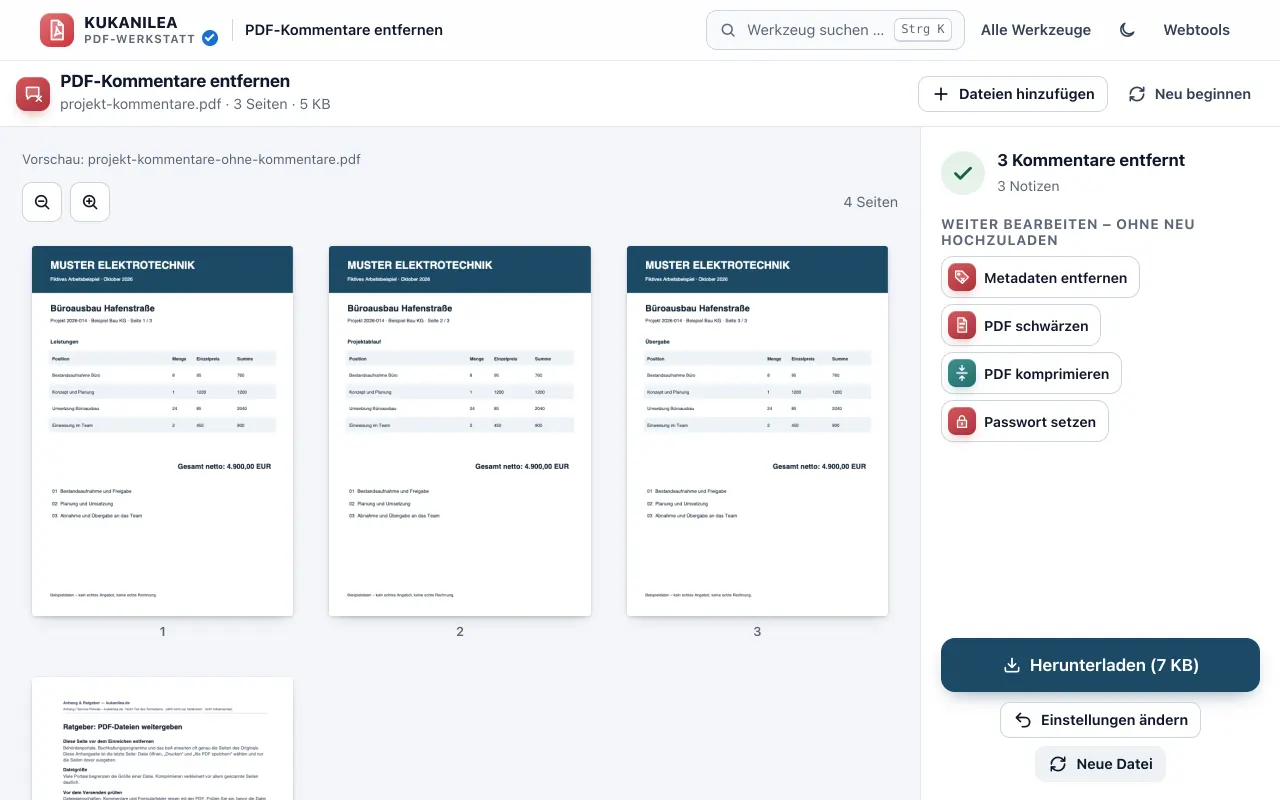The height and width of the screenshot is (800, 1280).
Task: Click the PDF schwärzen document icon
Action: tap(962, 325)
